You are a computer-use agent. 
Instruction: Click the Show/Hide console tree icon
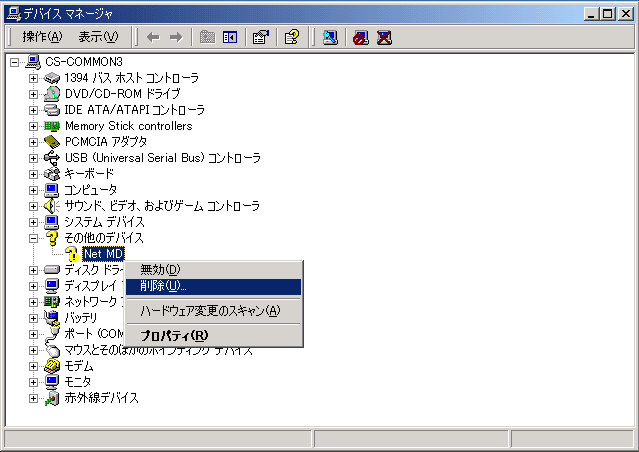tap(230, 37)
